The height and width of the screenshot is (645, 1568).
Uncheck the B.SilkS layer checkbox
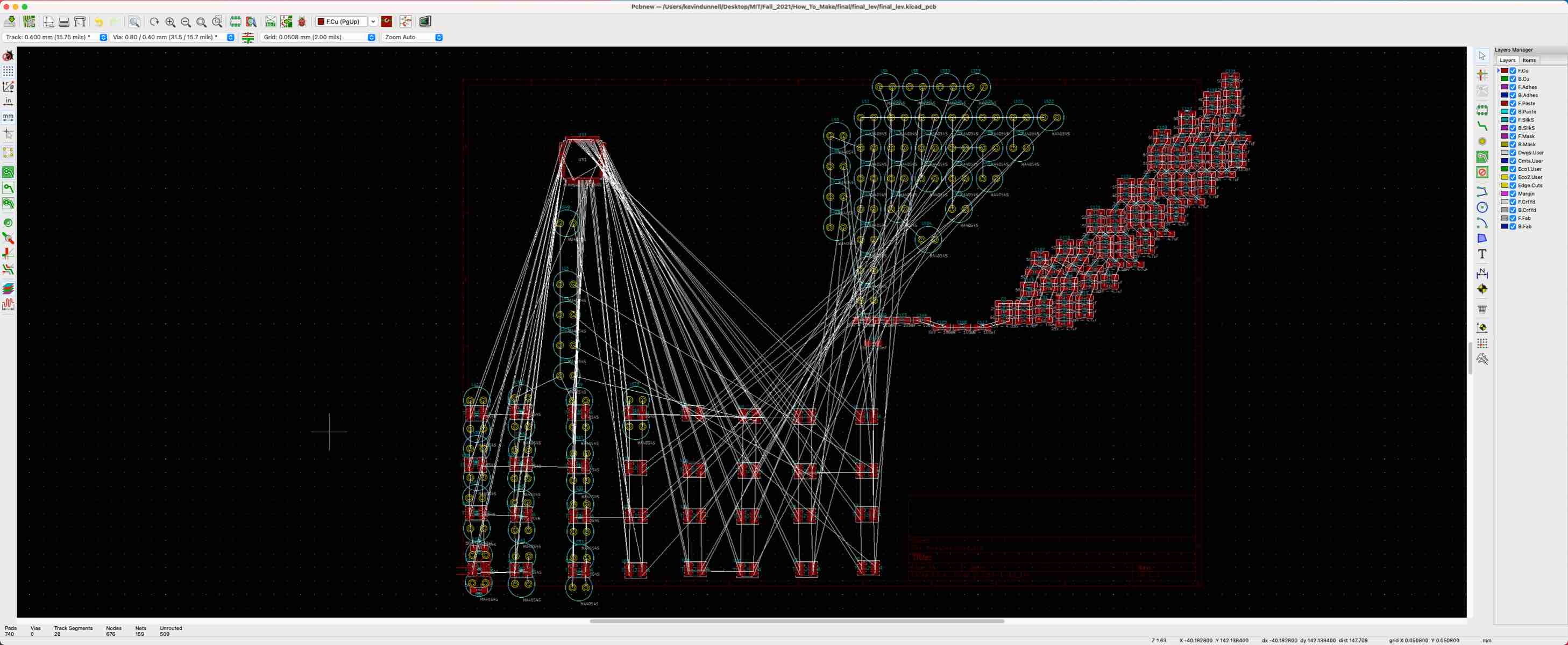(x=1513, y=128)
